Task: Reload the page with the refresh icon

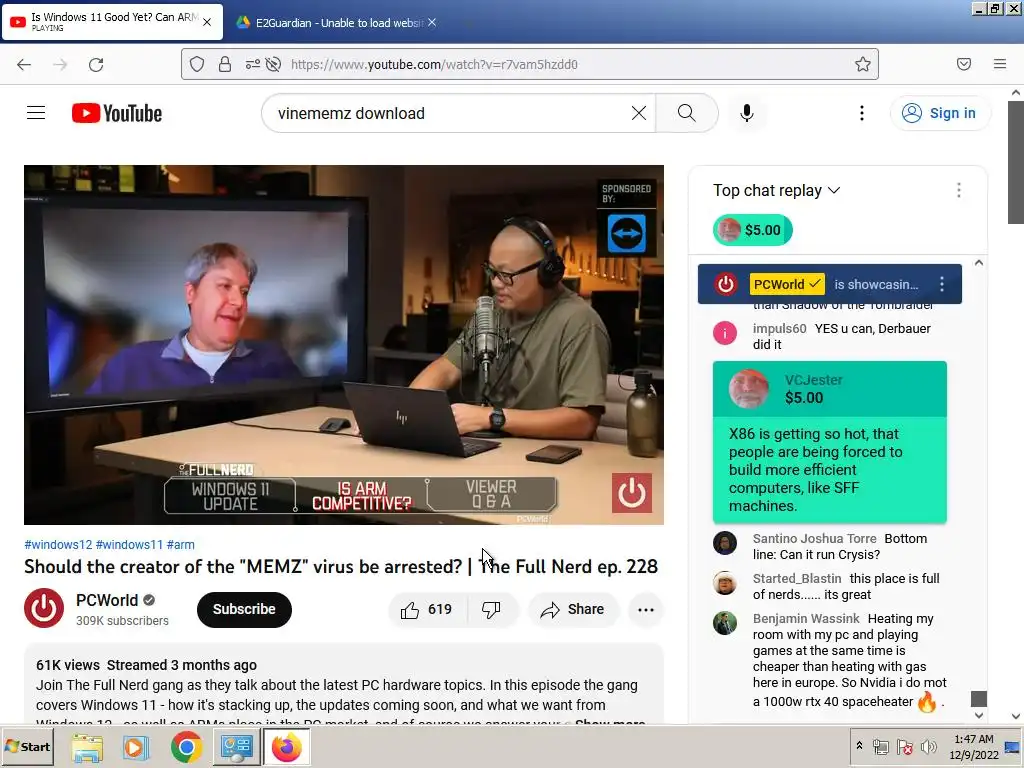Action: 96,64
